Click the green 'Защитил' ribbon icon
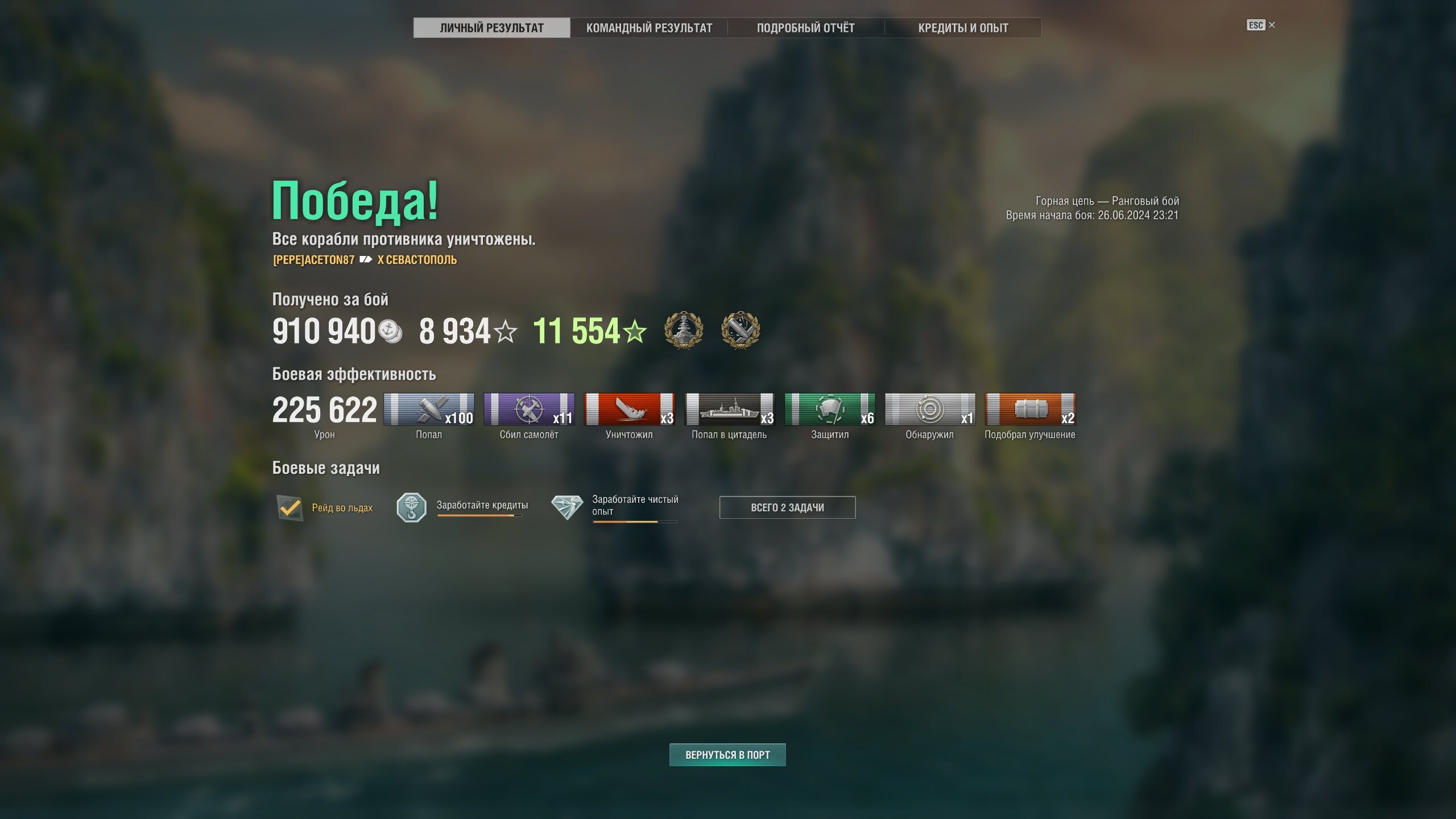Image resolution: width=1456 pixels, height=819 pixels. [x=830, y=409]
